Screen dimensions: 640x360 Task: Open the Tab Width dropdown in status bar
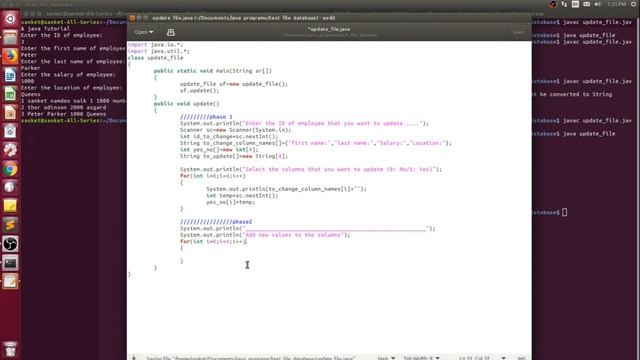click(421, 358)
